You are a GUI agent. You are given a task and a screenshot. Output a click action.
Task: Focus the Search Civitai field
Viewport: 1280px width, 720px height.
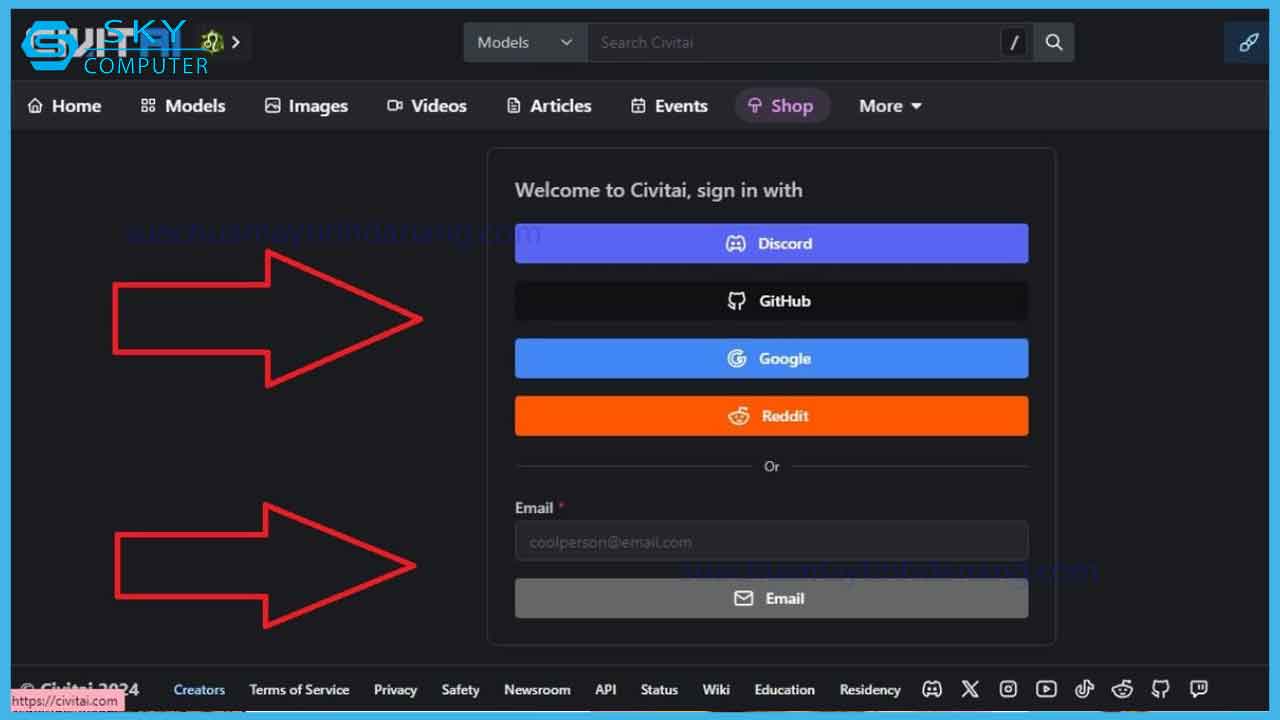pyautogui.click(x=793, y=42)
